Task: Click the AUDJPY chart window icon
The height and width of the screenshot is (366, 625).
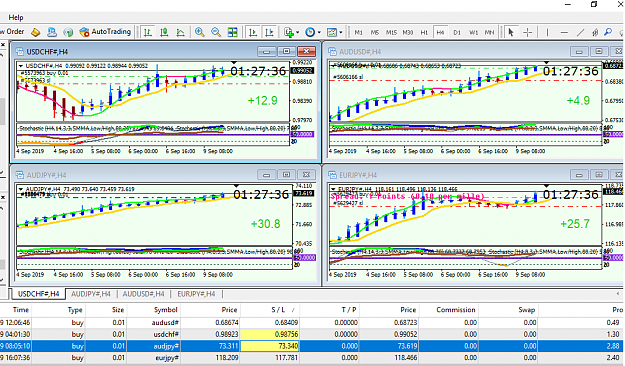Action: [x=20, y=175]
